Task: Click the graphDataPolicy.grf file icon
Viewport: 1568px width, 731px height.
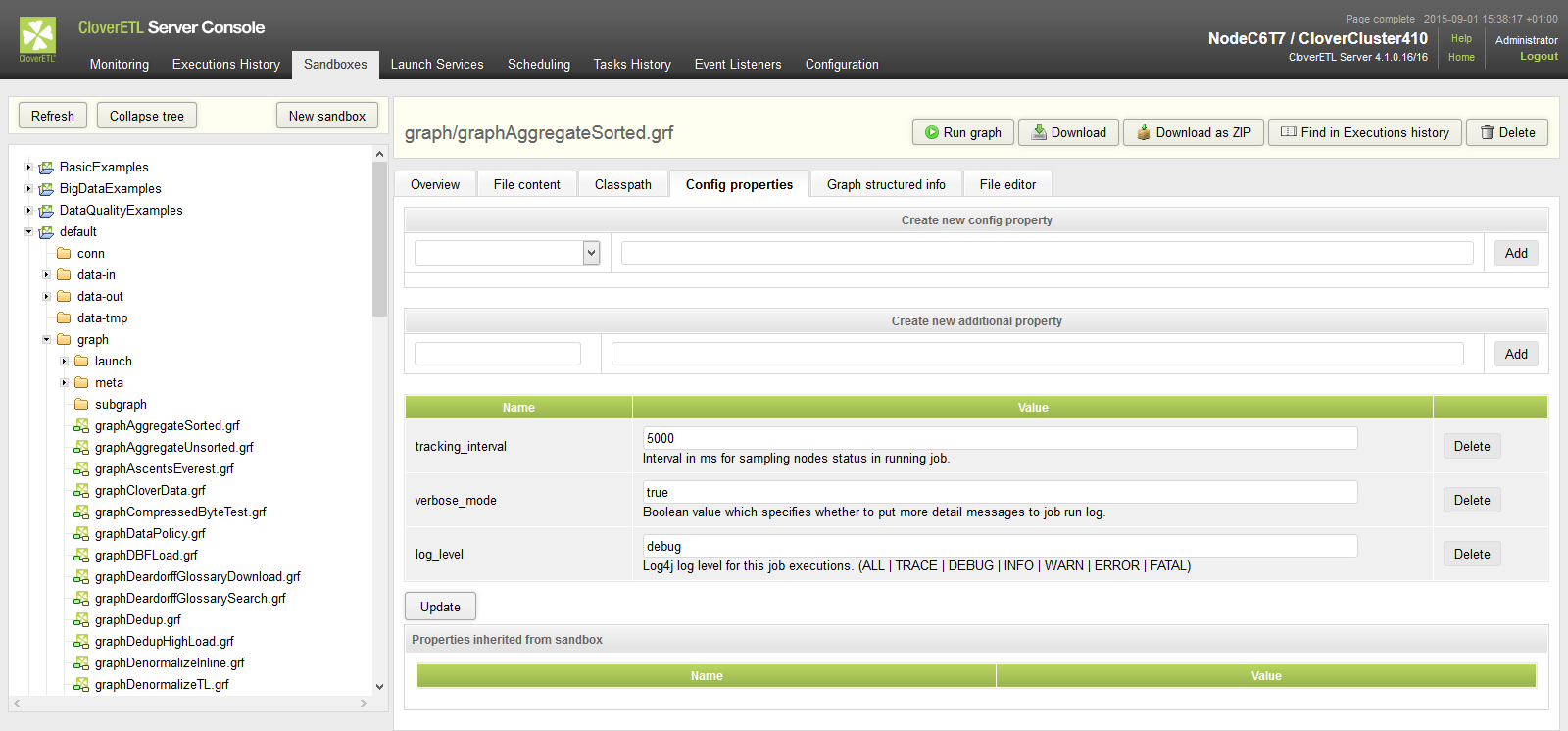Action: tap(81, 534)
